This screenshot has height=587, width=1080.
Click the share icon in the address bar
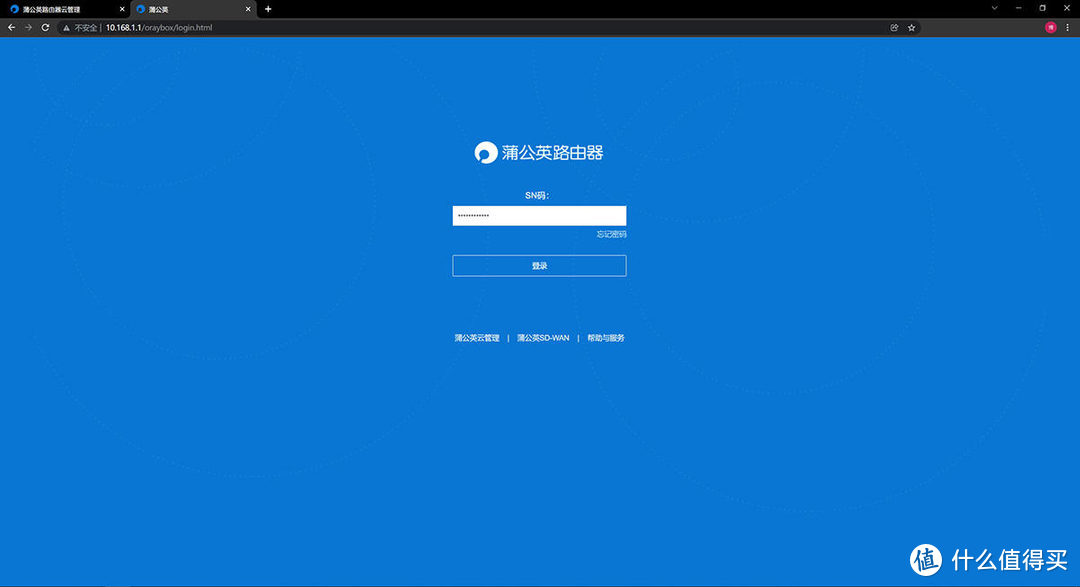(894, 27)
